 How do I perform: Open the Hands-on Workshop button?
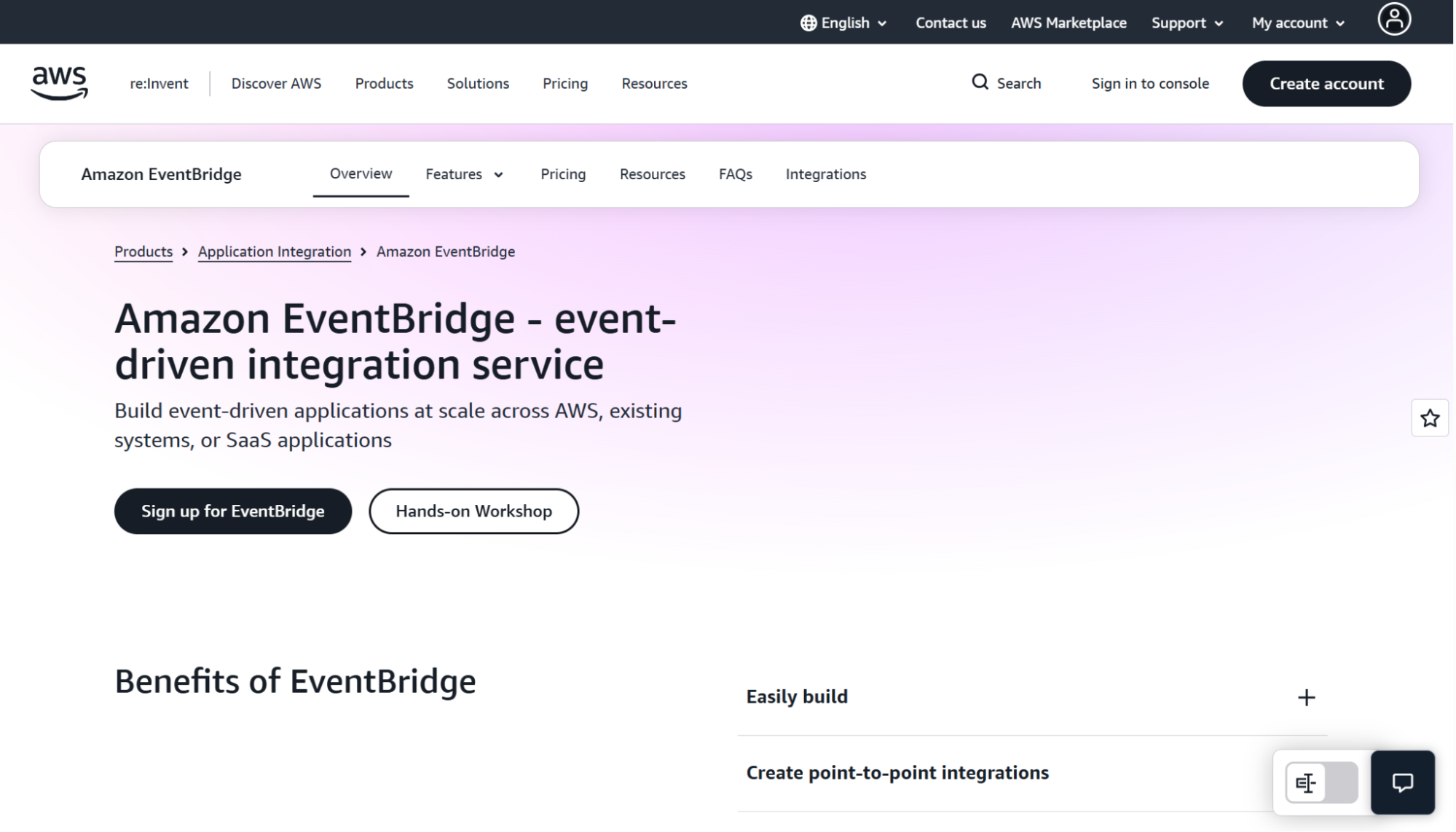473,511
